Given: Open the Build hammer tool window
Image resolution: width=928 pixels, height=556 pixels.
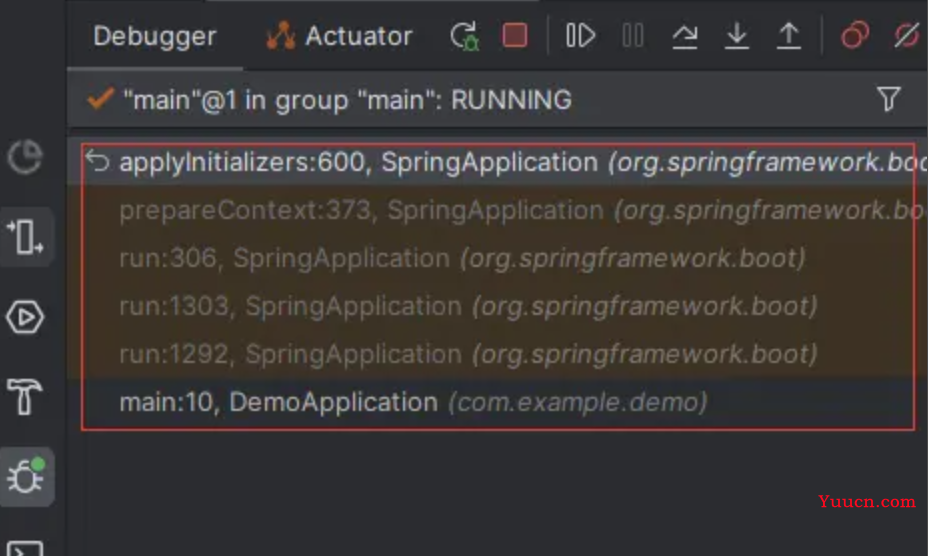Looking at the screenshot, I should (25, 396).
